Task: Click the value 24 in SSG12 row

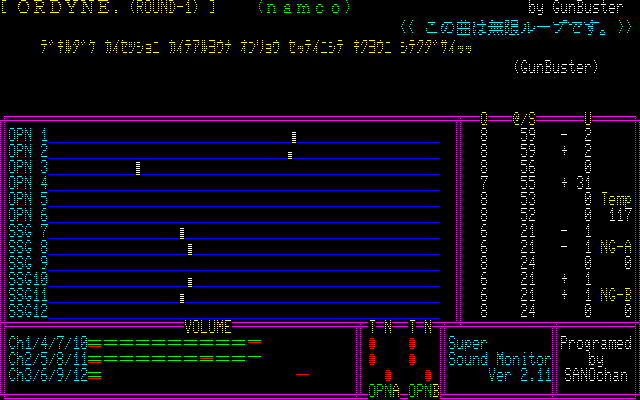Action: 528,311
